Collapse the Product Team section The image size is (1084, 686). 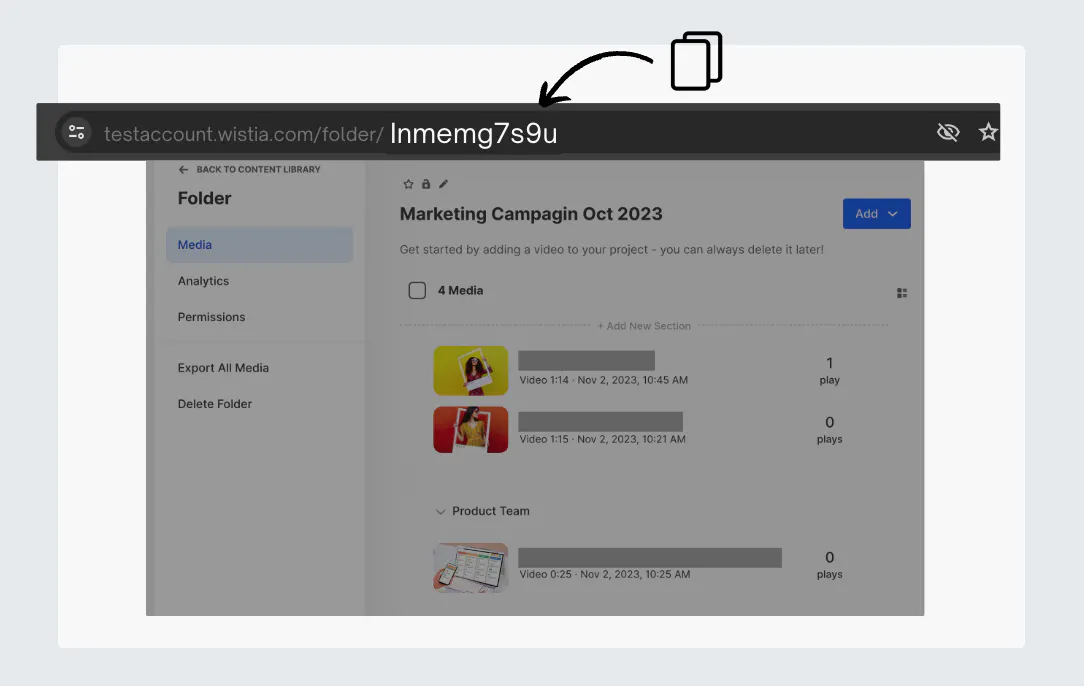click(440, 512)
